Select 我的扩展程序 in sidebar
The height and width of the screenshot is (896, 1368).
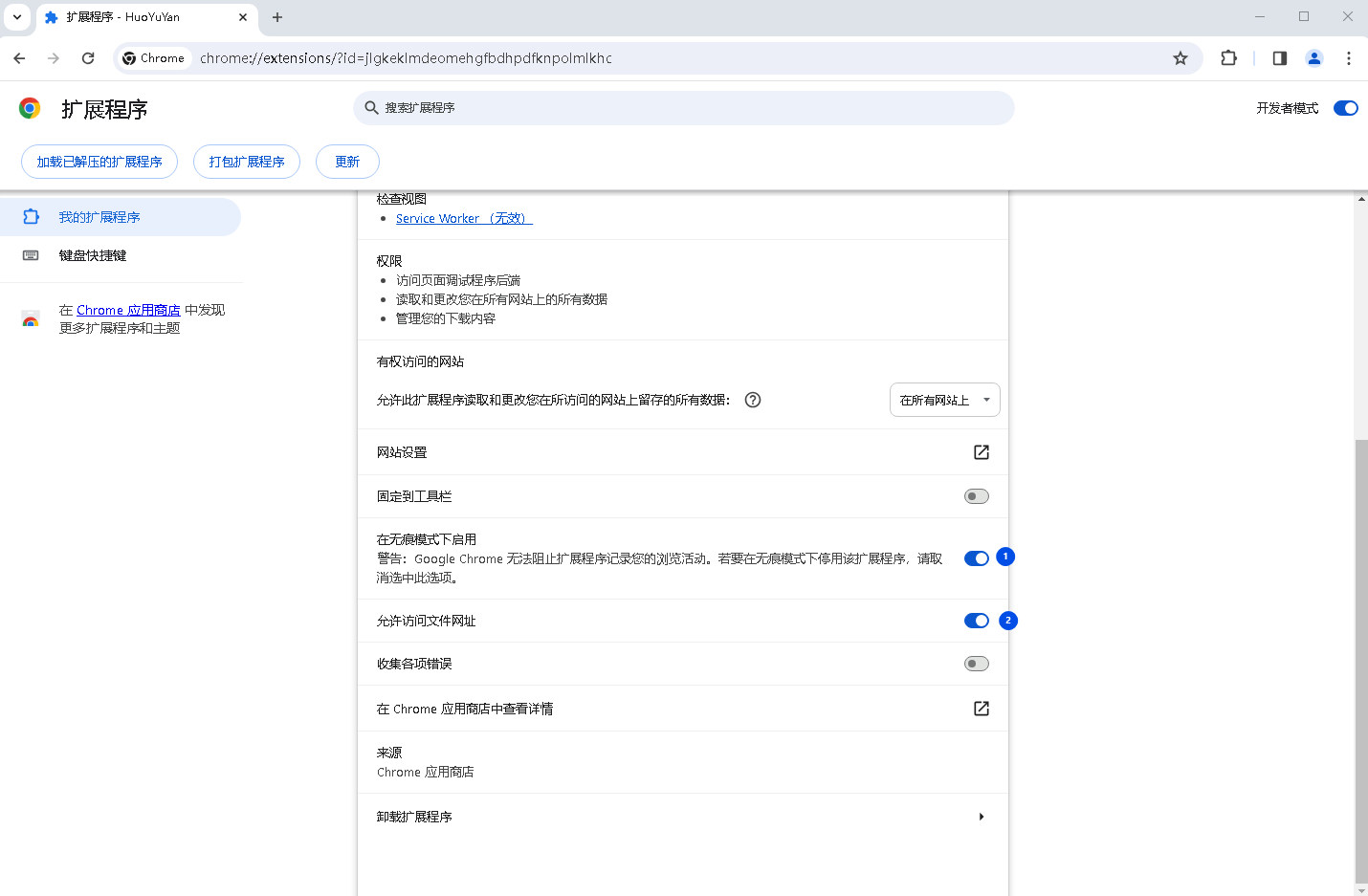pyautogui.click(x=120, y=217)
